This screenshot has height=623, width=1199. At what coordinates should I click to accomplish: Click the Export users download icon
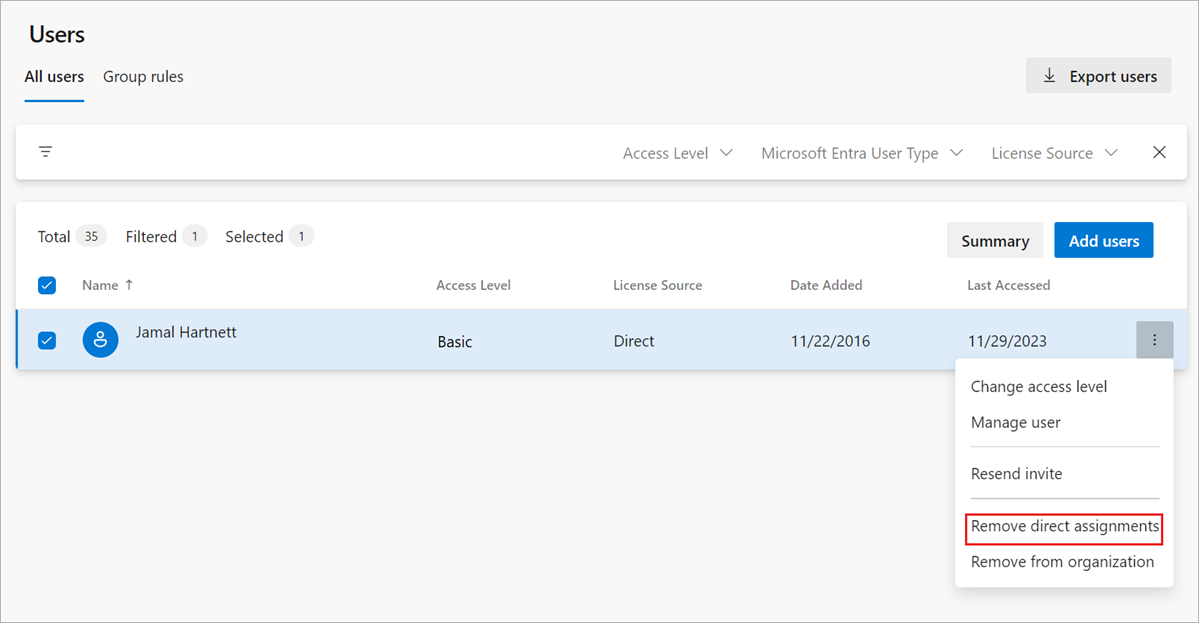point(1049,75)
